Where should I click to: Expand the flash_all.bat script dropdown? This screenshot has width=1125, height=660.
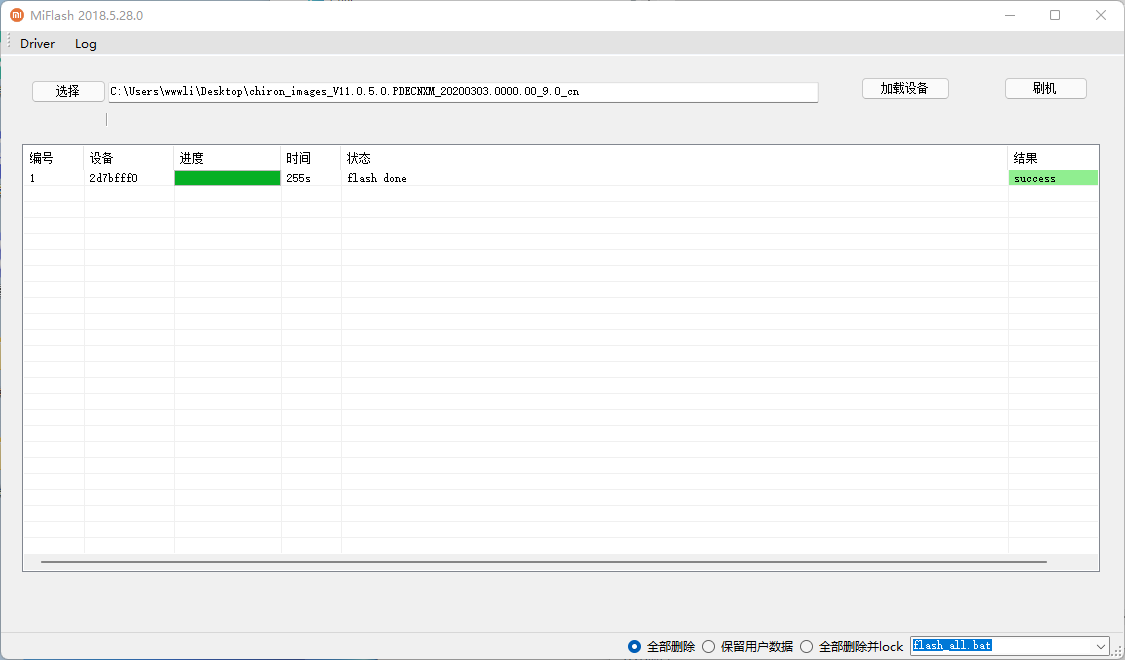[x=1101, y=646]
